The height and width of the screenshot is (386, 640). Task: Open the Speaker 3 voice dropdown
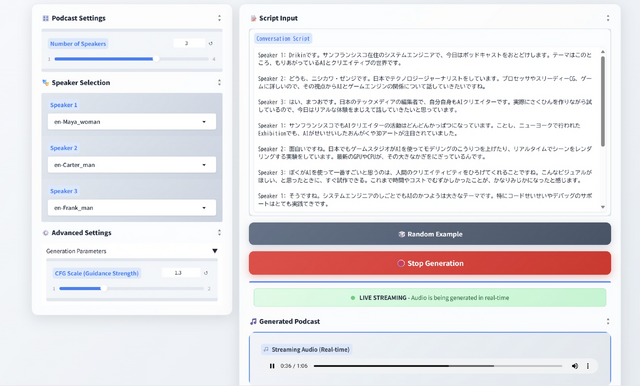132,208
